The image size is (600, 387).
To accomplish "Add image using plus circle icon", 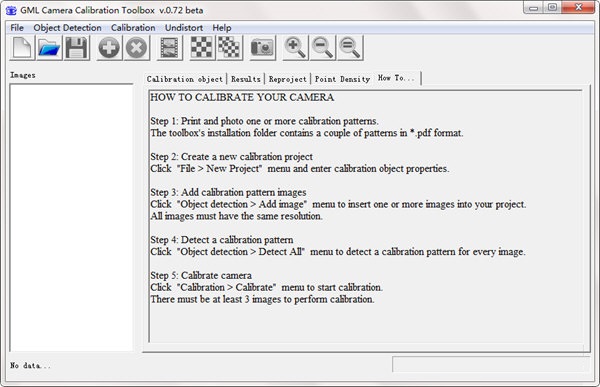I will tap(109, 48).
